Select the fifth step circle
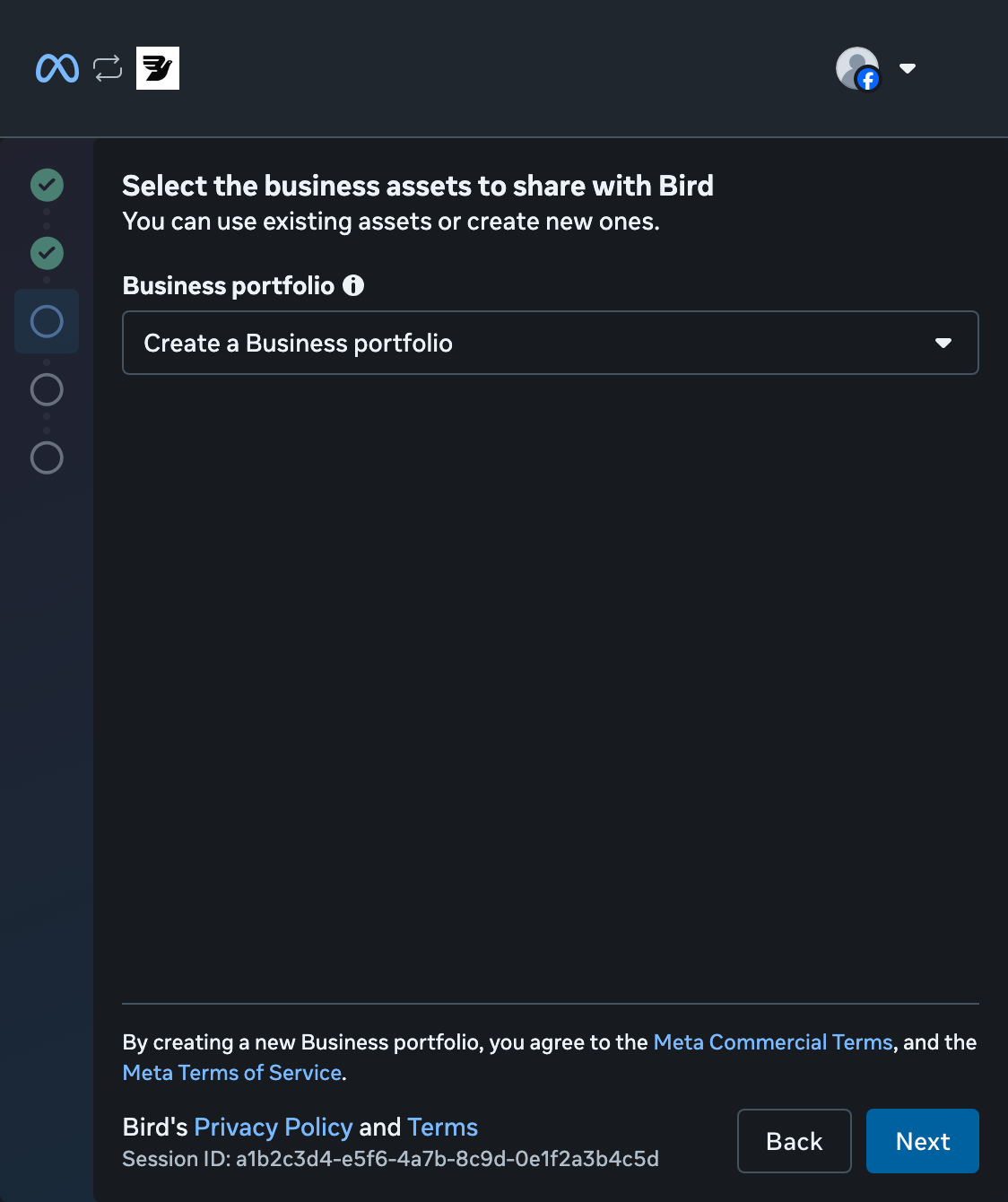The width and height of the screenshot is (1008, 1202). [47, 457]
